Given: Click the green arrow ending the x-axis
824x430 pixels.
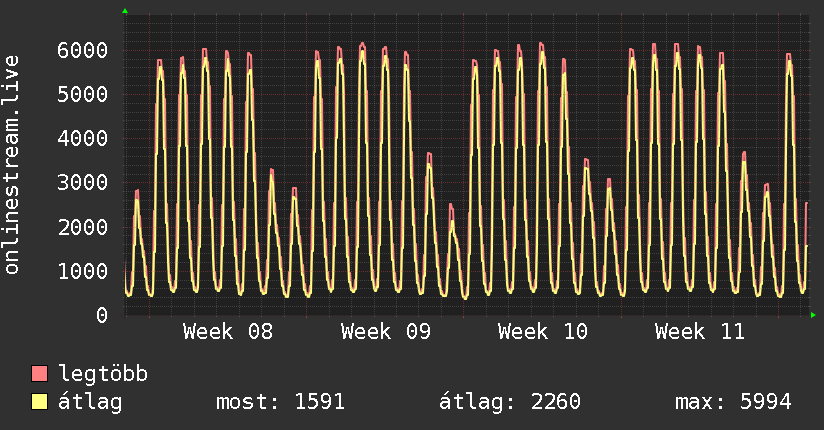Looking at the screenshot, I should pos(813,315).
